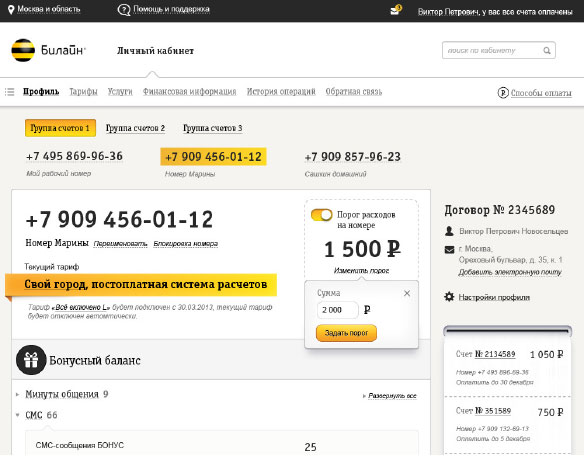
Task: Open the Тарифы tab
Action: (x=83, y=91)
